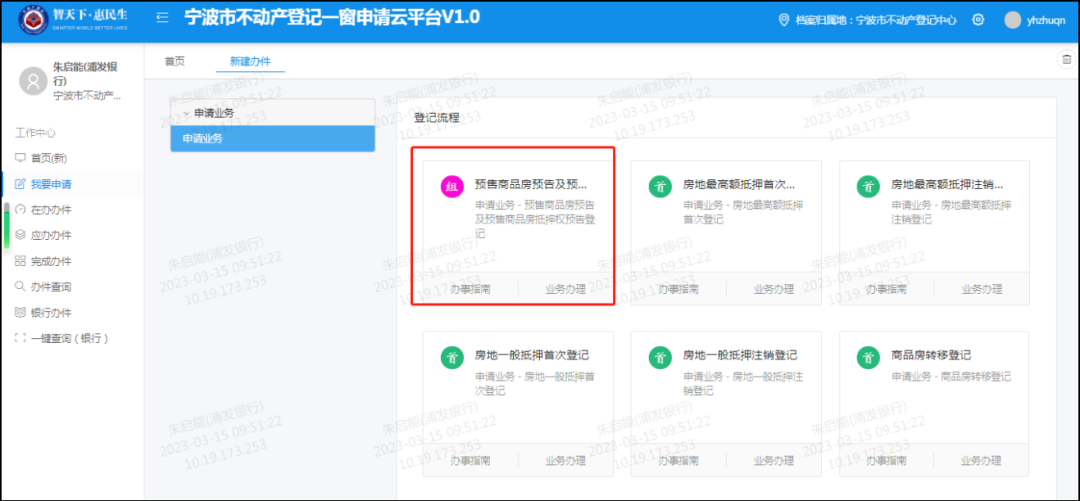Image resolution: width=1080 pixels, height=501 pixels.
Task: Click the location pin icon in header
Action: point(783,19)
